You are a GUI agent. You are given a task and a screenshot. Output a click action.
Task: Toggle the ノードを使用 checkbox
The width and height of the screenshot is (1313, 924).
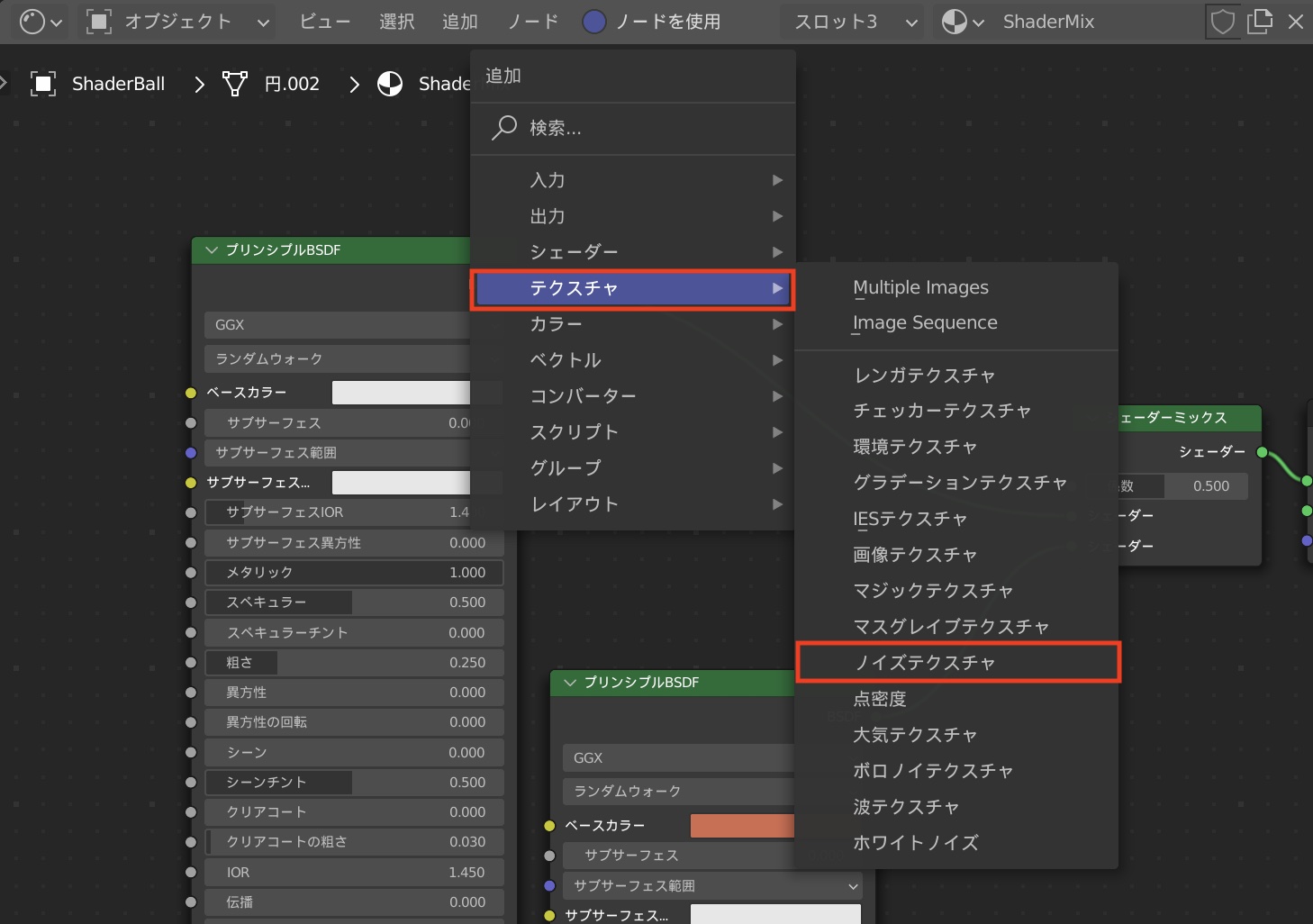tap(594, 22)
